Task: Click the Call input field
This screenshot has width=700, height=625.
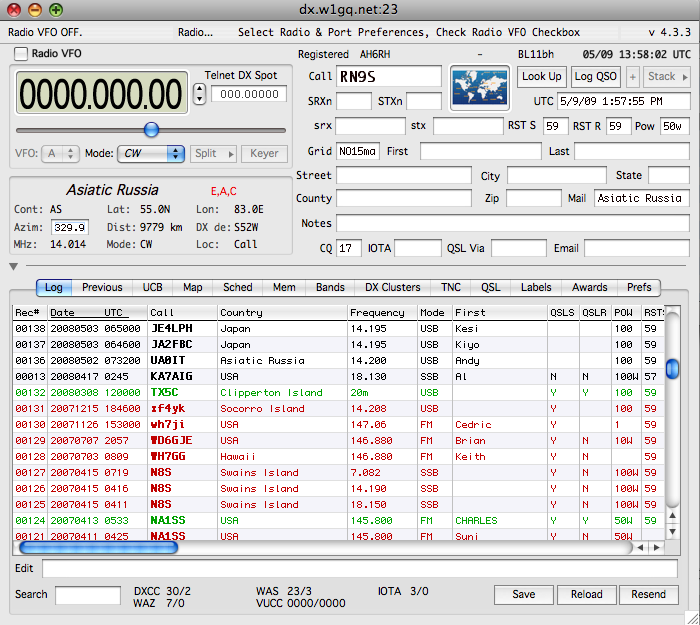Action: [x=388, y=77]
